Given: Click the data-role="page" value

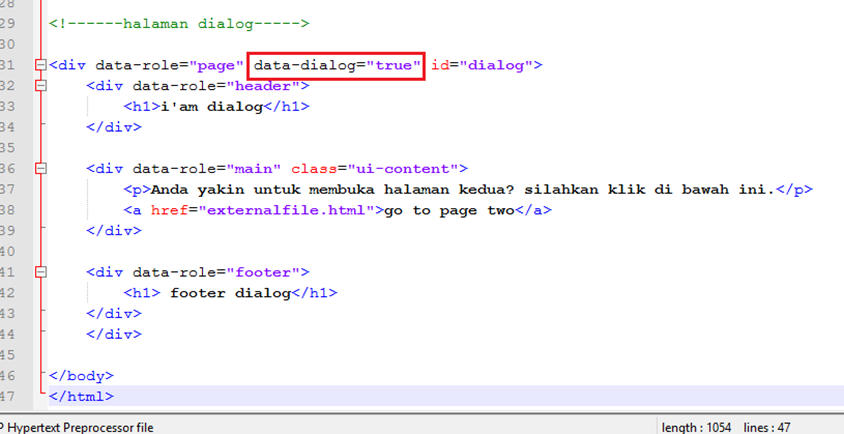Looking at the screenshot, I should [x=216, y=66].
